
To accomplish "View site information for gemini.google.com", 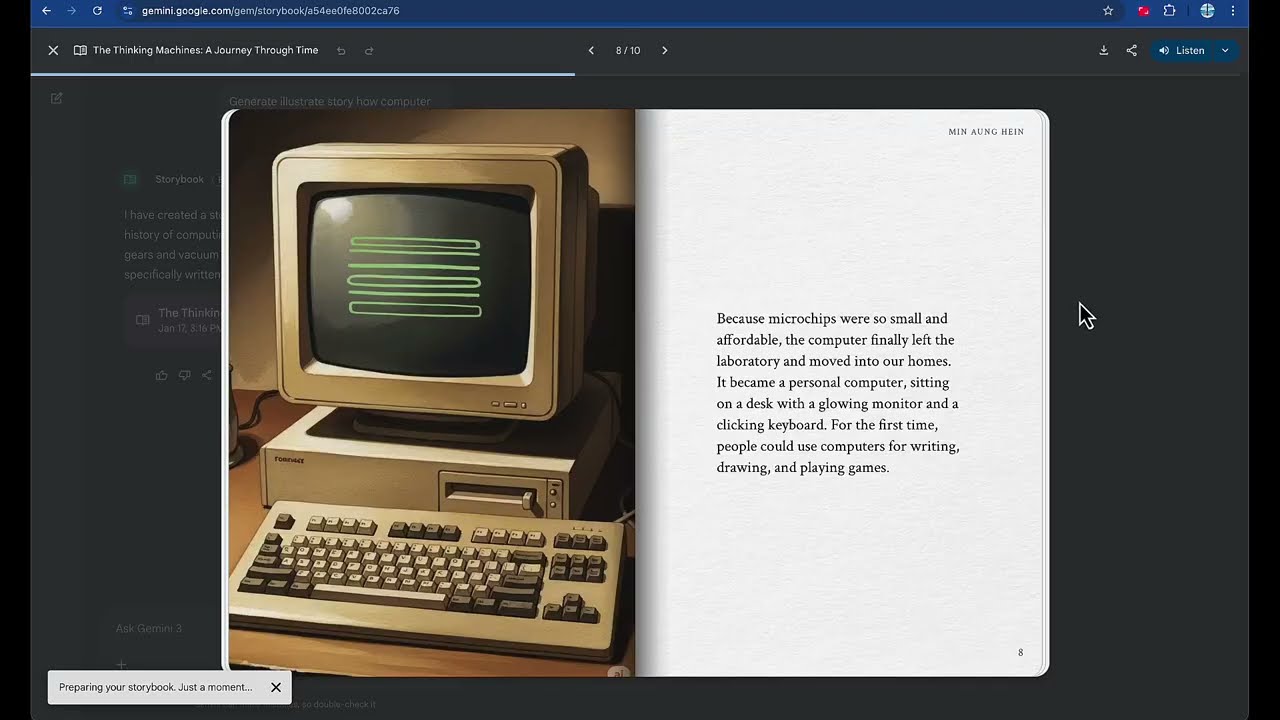I will pos(127,11).
